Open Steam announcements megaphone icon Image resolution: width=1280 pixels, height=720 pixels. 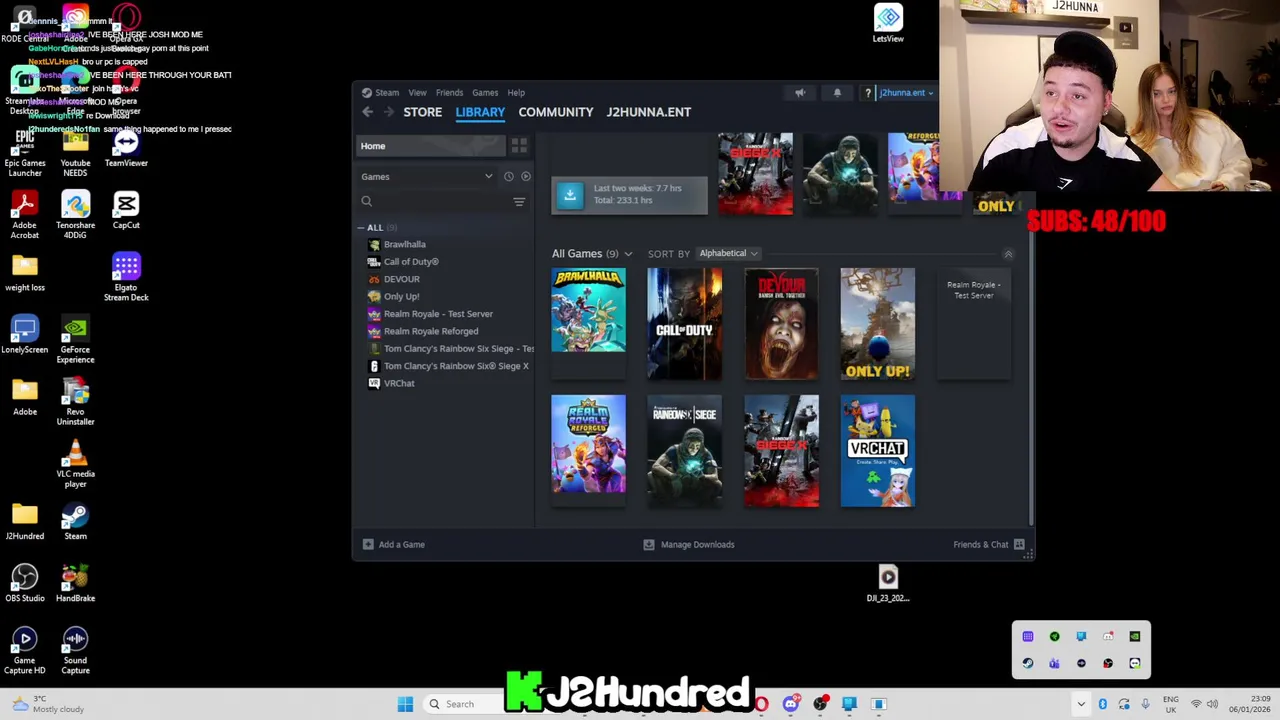pos(800,93)
